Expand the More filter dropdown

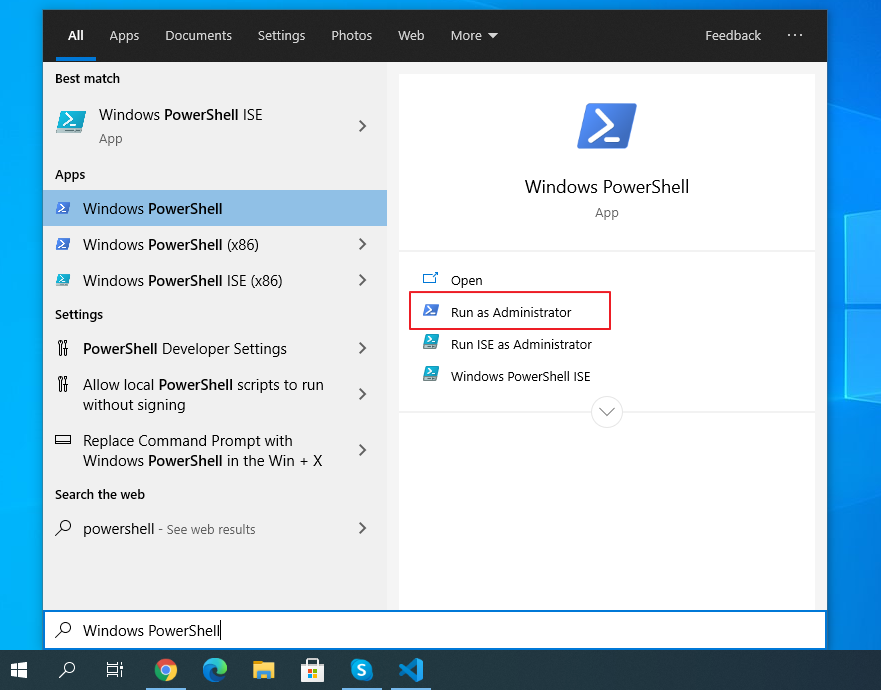click(473, 36)
